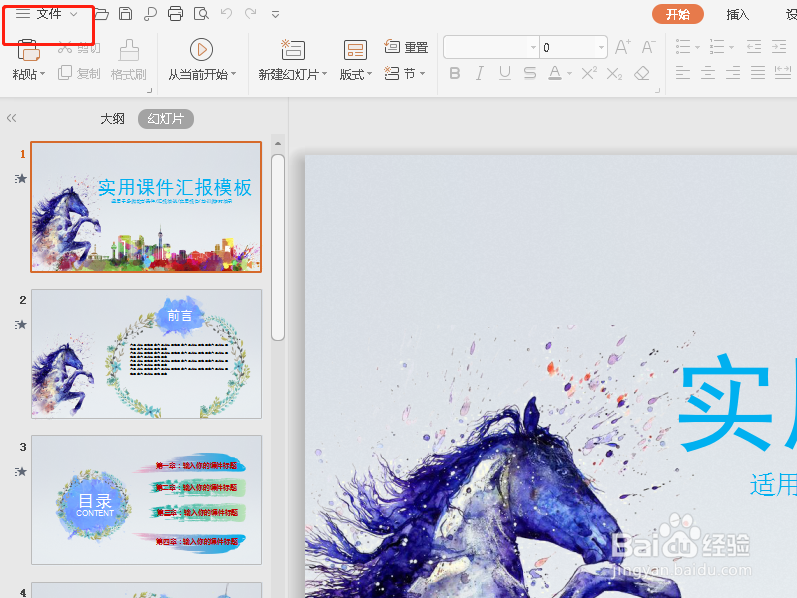Screen dimensions: 797x598
Task: Open the 版式 layout icon
Action: click(x=355, y=50)
